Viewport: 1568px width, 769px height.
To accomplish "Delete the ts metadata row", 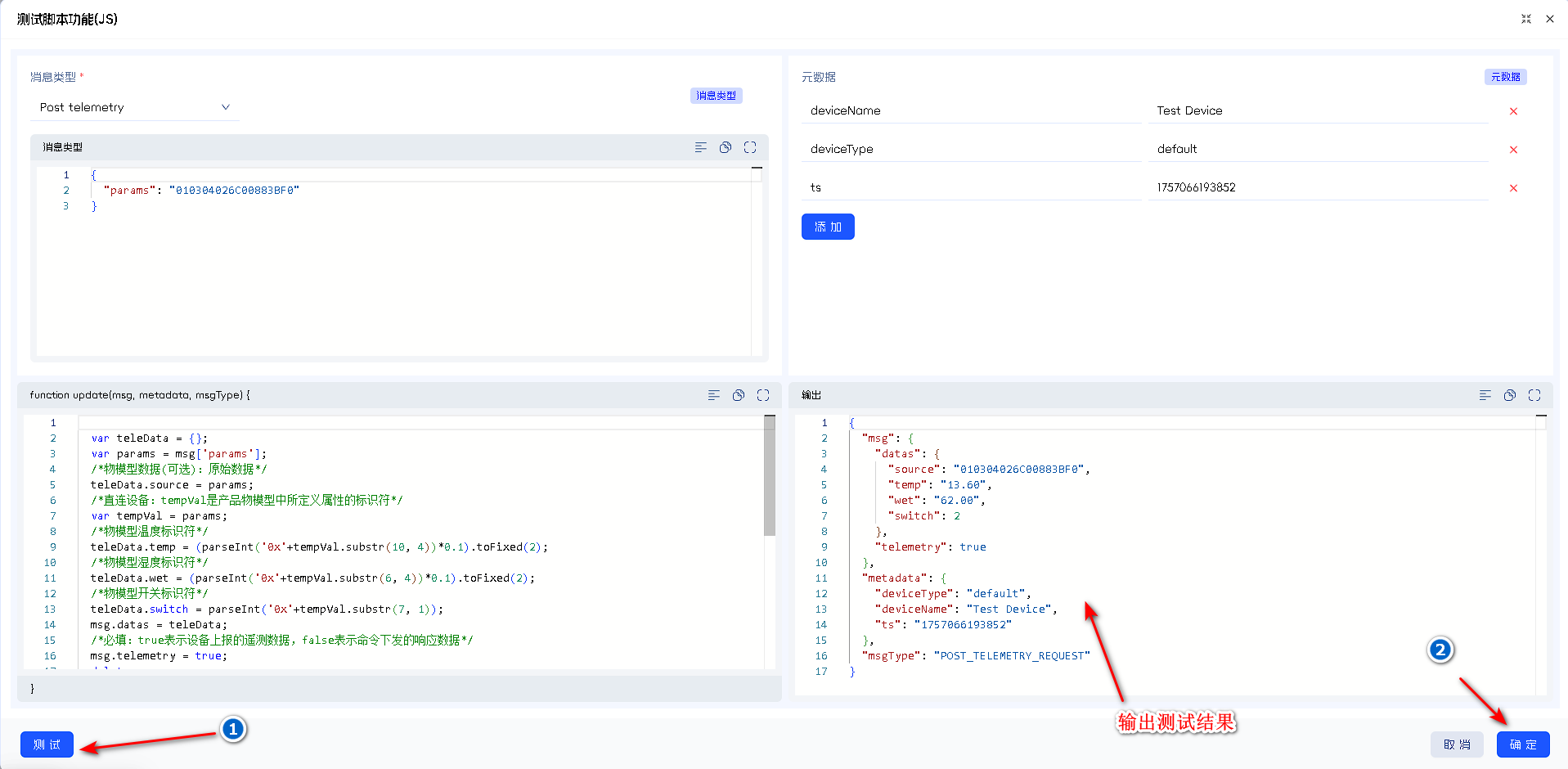I will [x=1512, y=188].
